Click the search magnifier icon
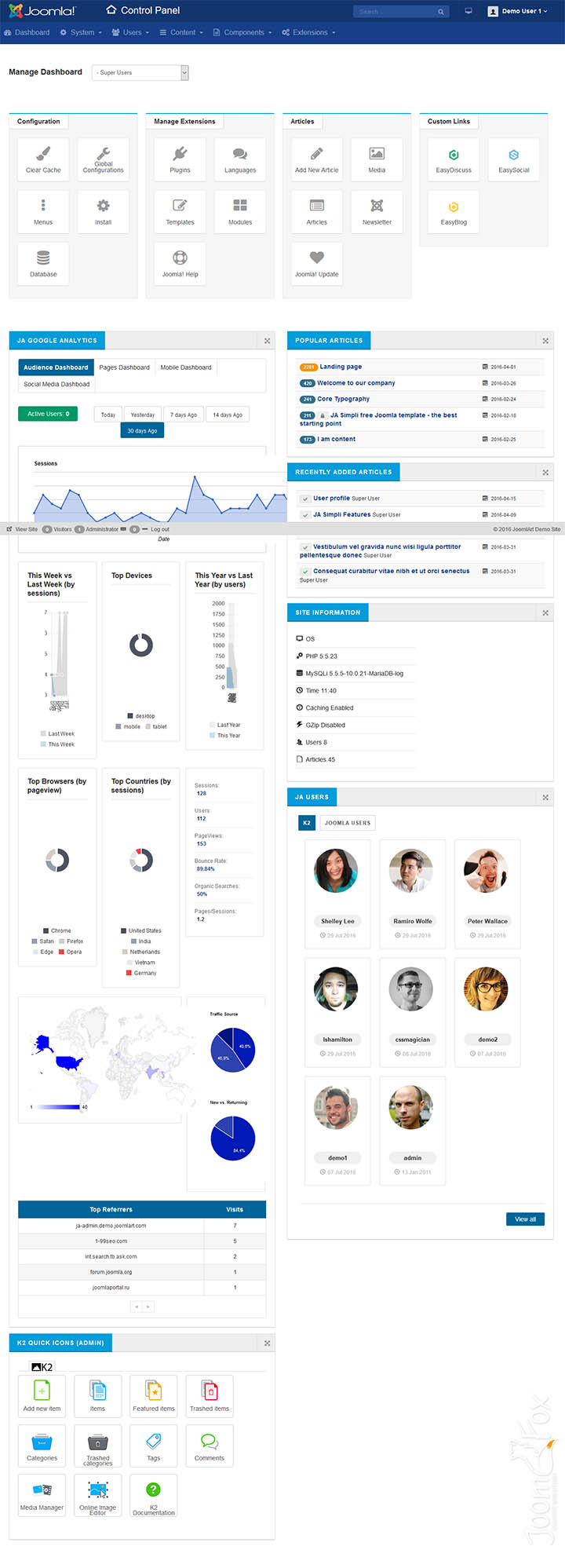The width and height of the screenshot is (565, 1568). pyautogui.click(x=441, y=12)
